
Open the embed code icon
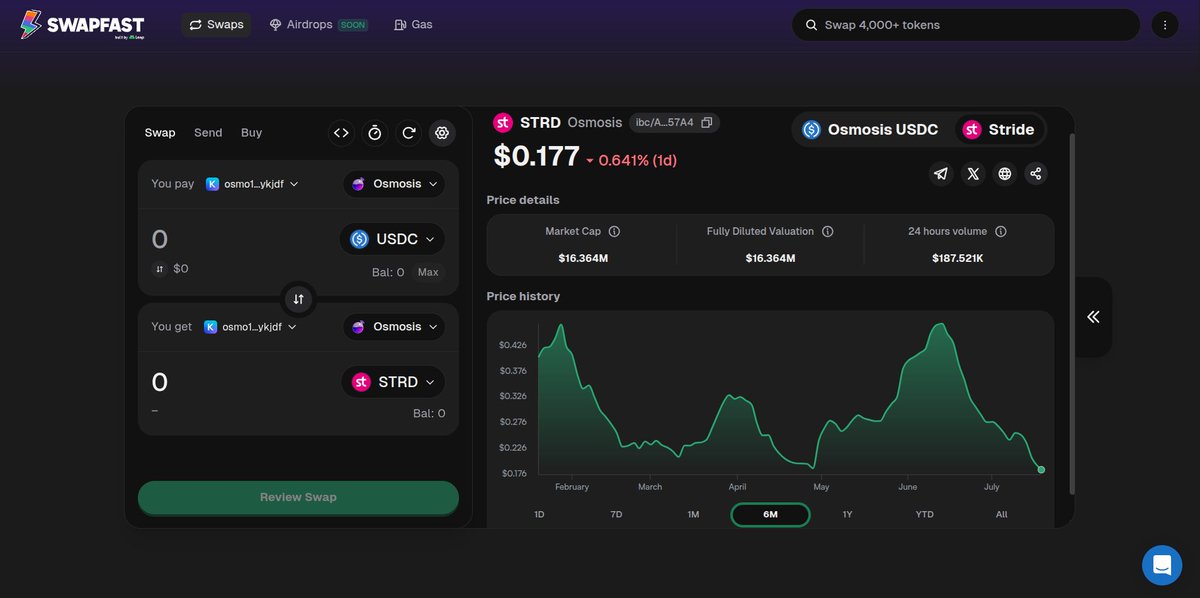pyautogui.click(x=341, y=133)
